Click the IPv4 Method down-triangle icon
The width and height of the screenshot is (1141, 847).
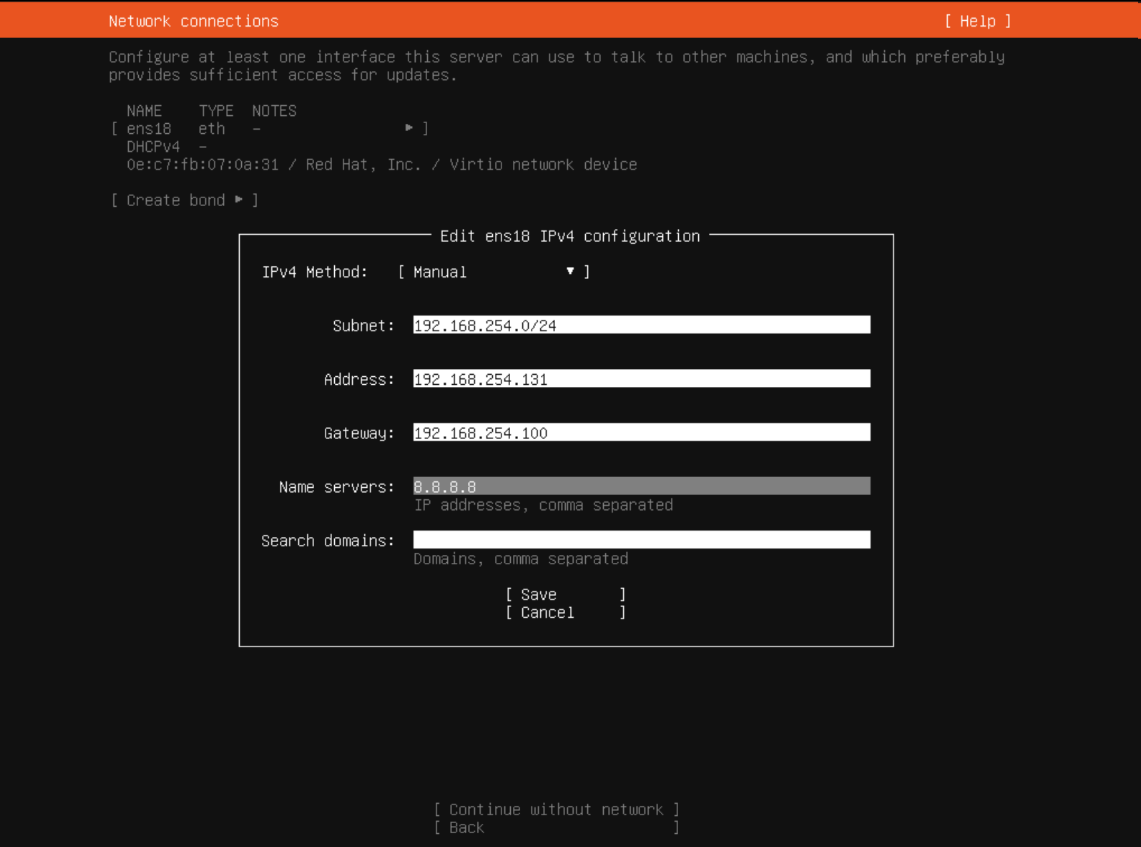(x=570, y=271)
